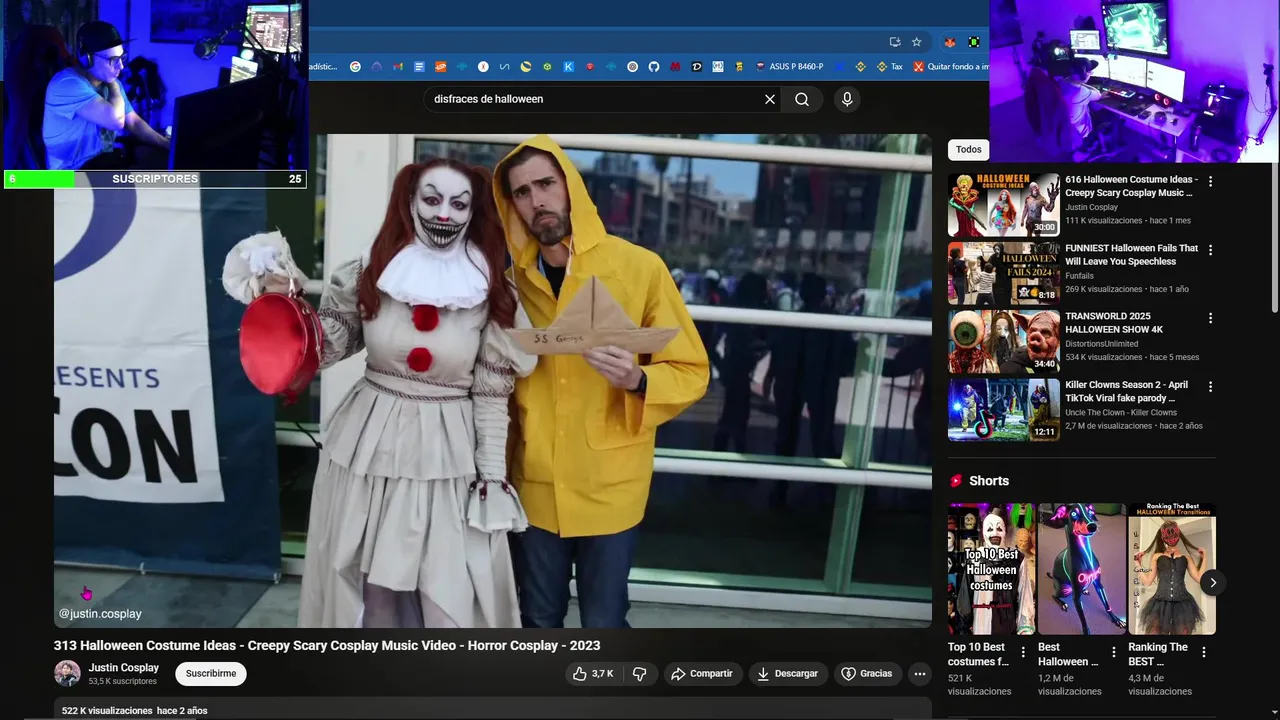Viewport: 1280px width, 720px height.
Task: Open the GitHub bookmark icon
Action: [654, 67]
